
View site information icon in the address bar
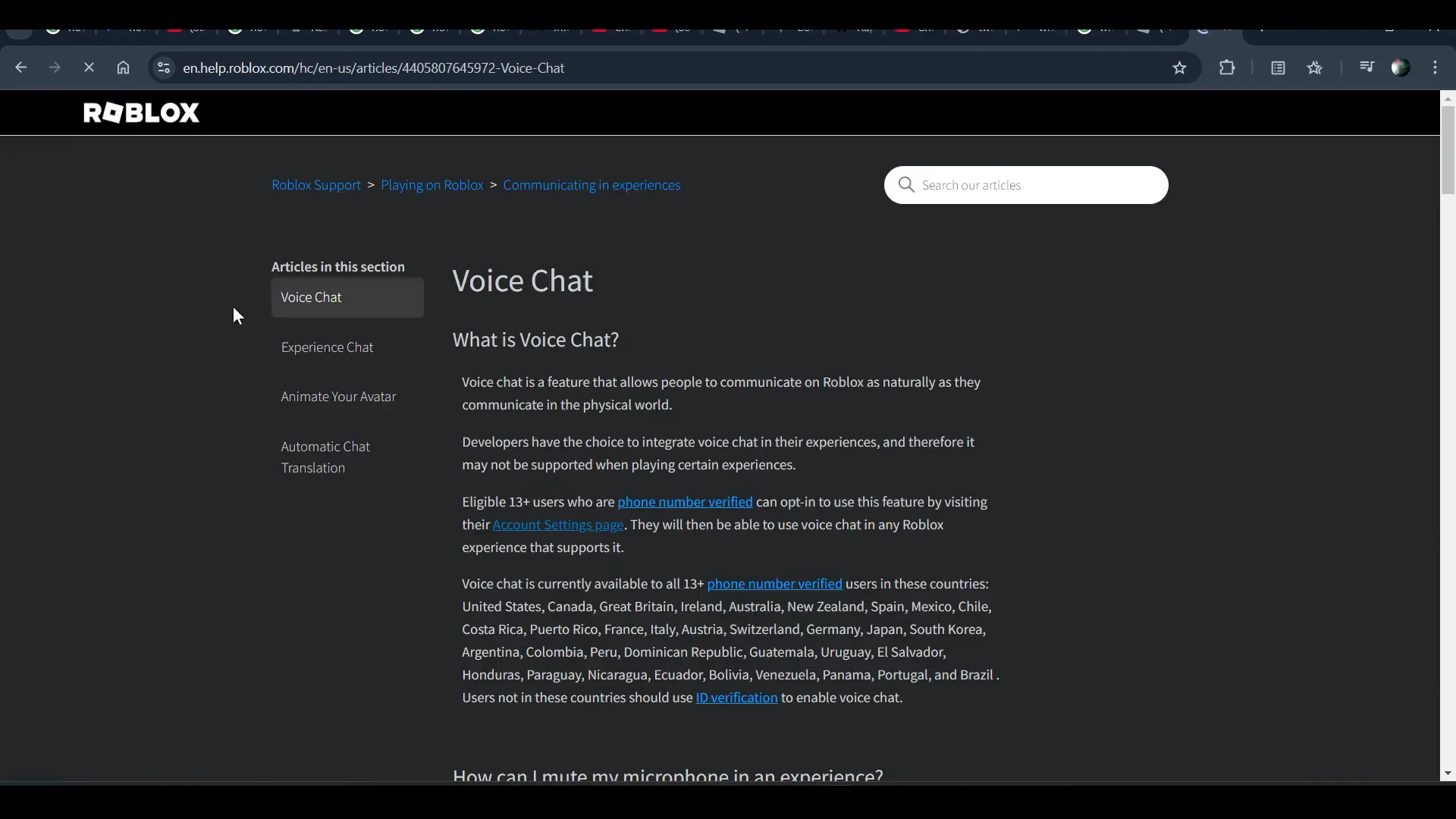point(163,67)
